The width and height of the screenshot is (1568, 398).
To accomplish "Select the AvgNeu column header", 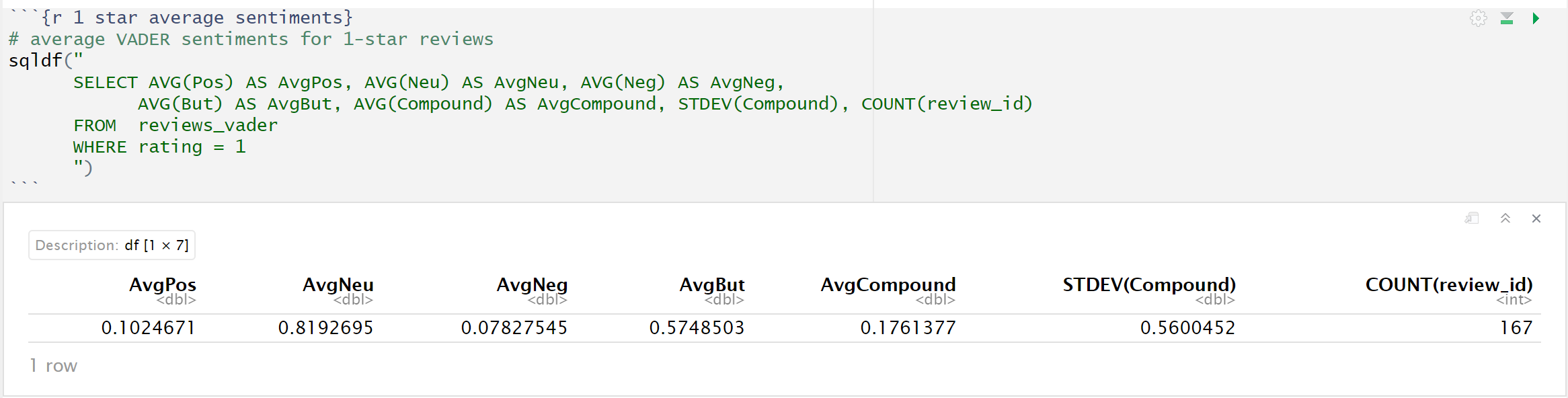I will click(x=338, y=285).
